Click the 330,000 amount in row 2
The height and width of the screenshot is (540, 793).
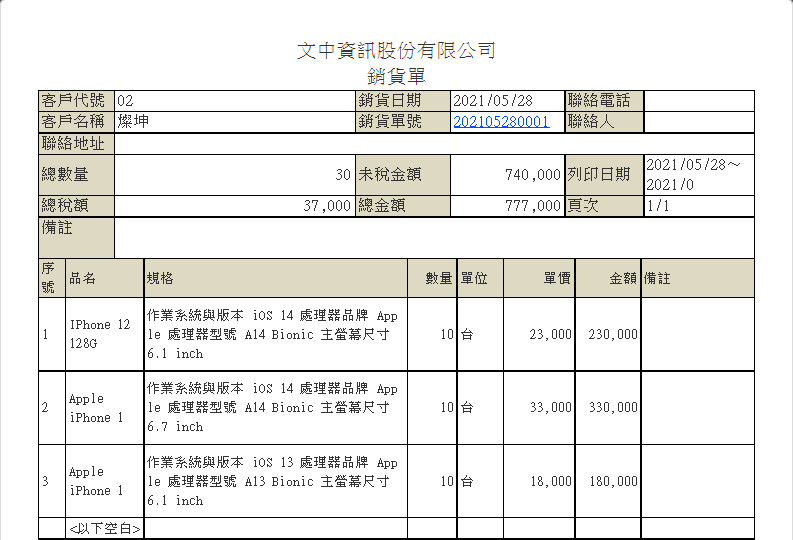click(609, 408)
